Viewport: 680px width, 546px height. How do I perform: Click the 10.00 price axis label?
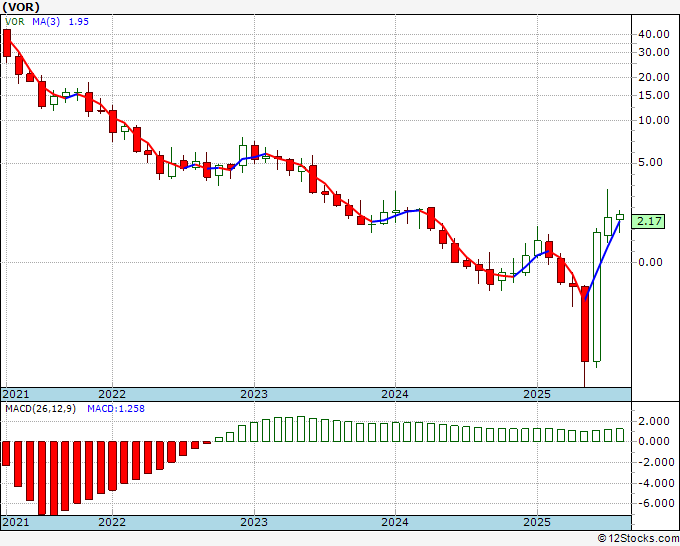(x=654, y=121)
